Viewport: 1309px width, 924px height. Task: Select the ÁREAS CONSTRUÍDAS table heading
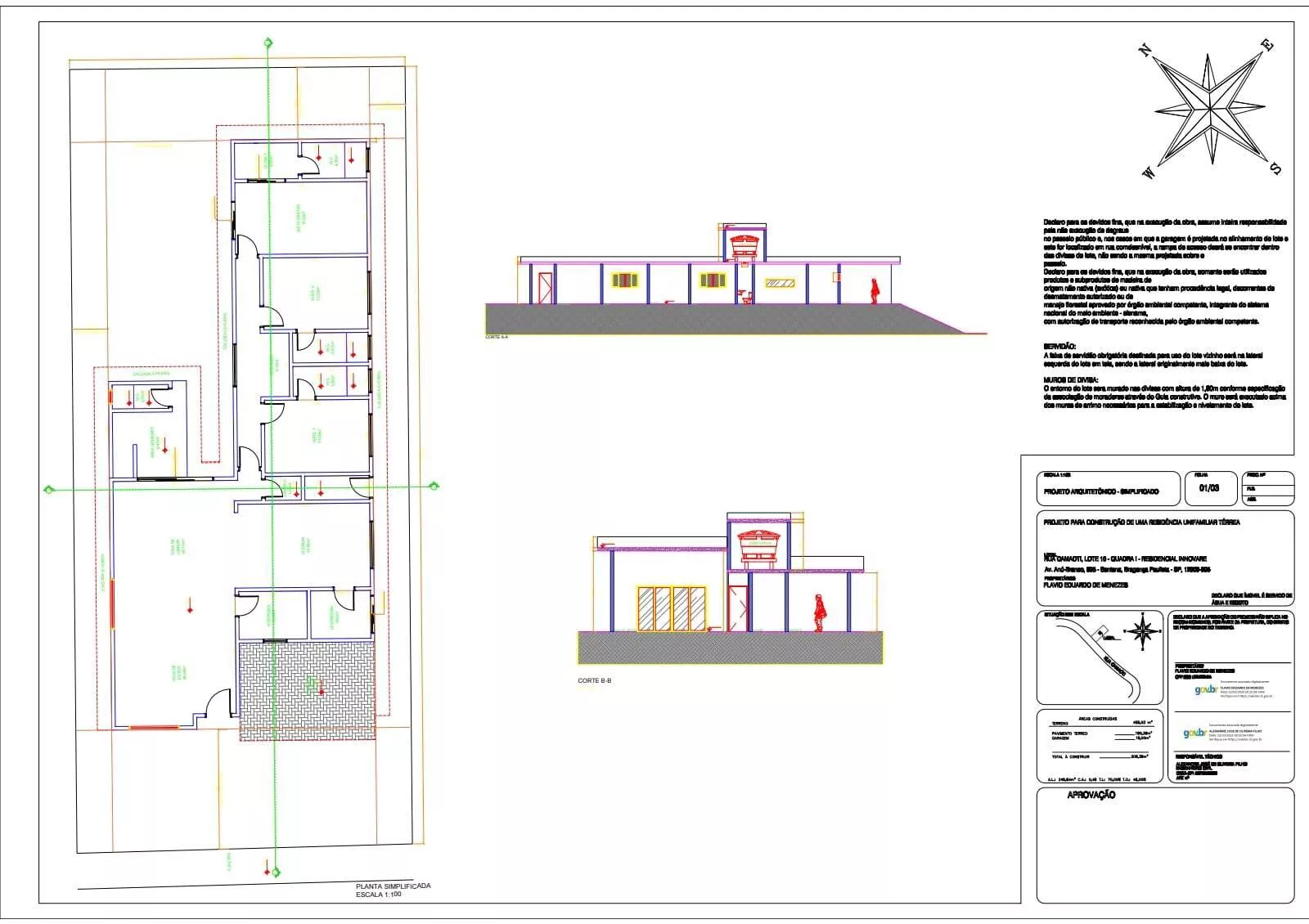point(1099,718)
